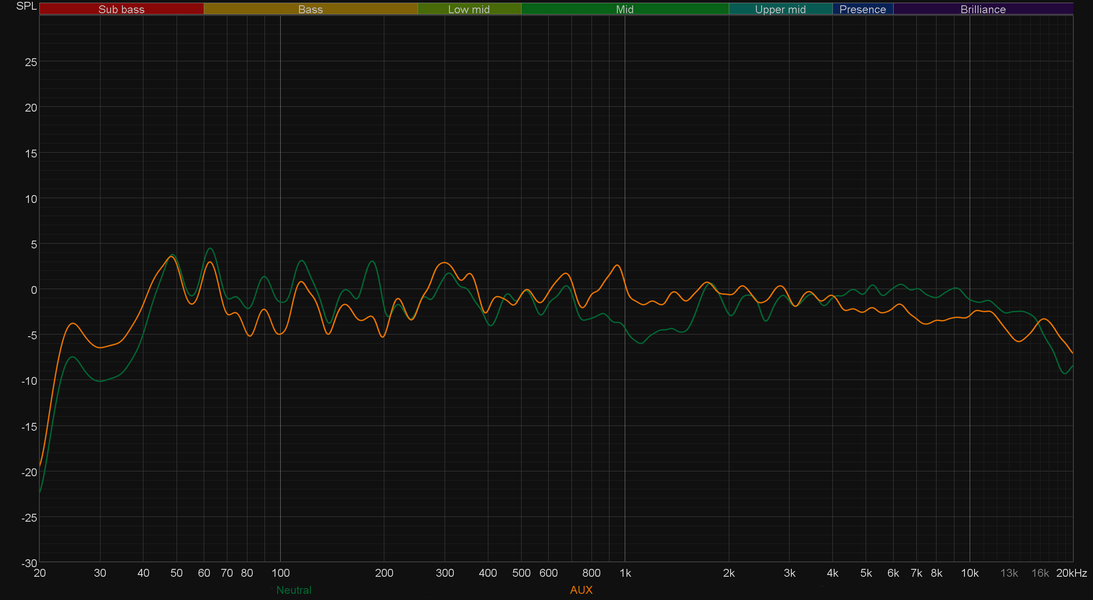Click the 1k frequency axis label

625,574
